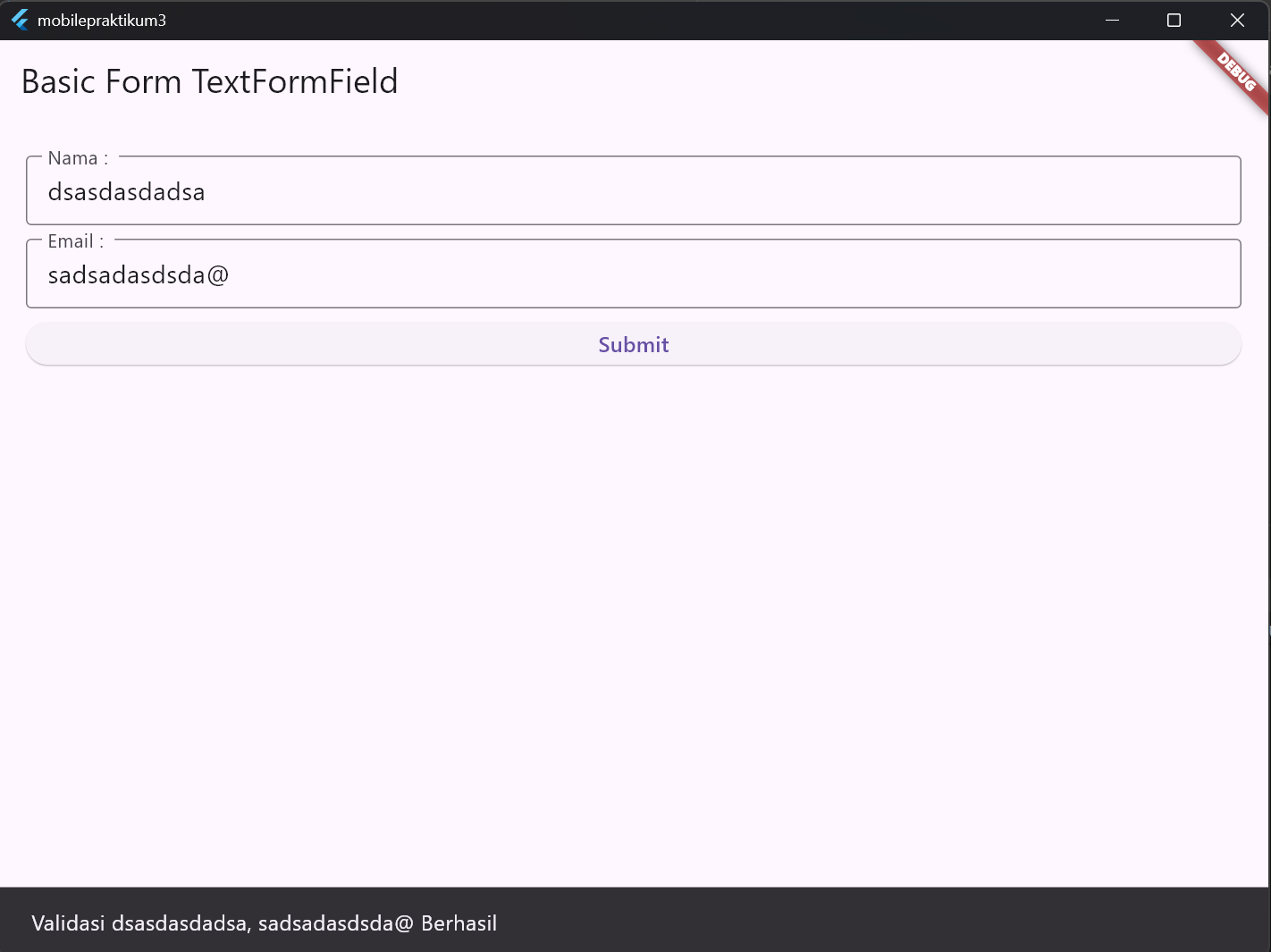Place cursor in text "dsasdasdadsa"
The image size is (1271, 952).
tap(126, 192)
